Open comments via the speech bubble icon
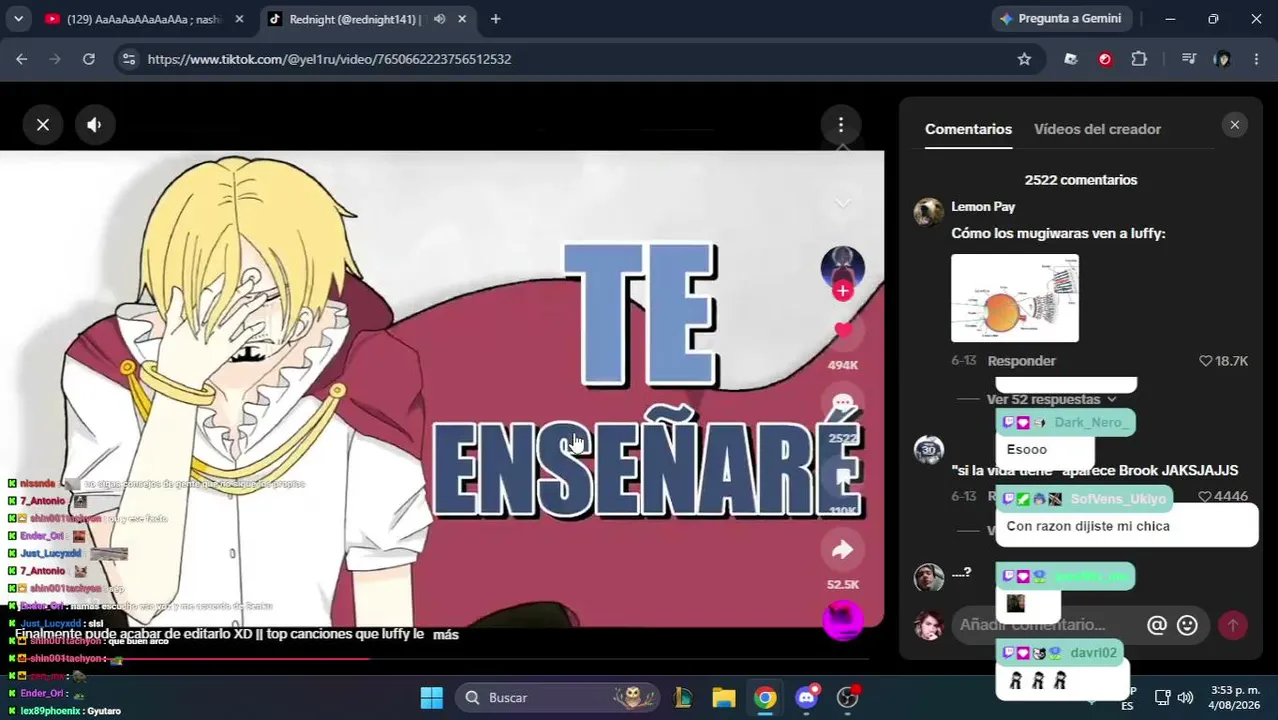The height and width of the screenshot is (720, 1278). 843,404
